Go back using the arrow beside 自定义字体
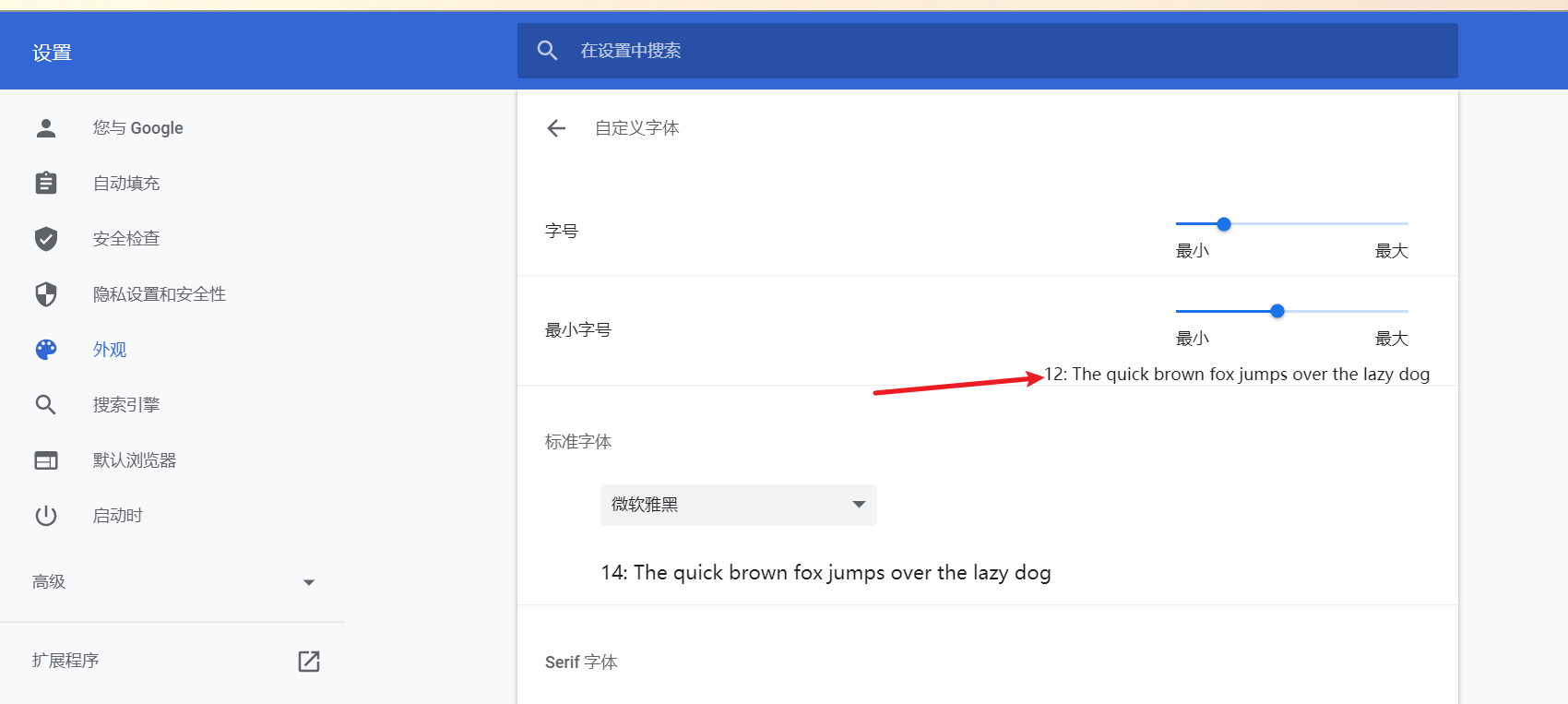Screen dimensions: 1568x704 [x=556, y=128]
